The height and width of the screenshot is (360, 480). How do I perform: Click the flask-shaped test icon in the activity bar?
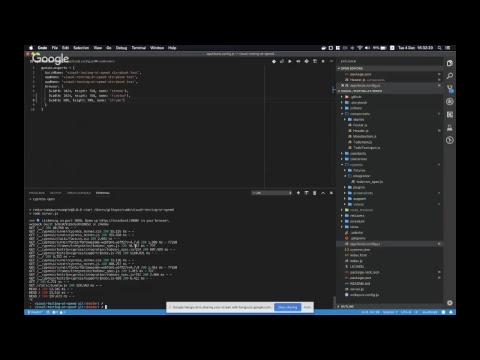point(450,127)
